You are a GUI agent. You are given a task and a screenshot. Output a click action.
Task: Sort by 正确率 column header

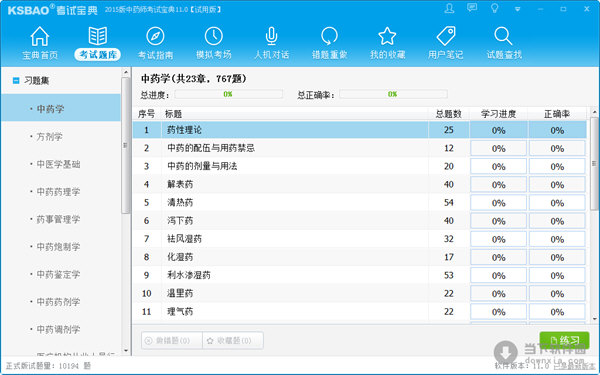557,114
